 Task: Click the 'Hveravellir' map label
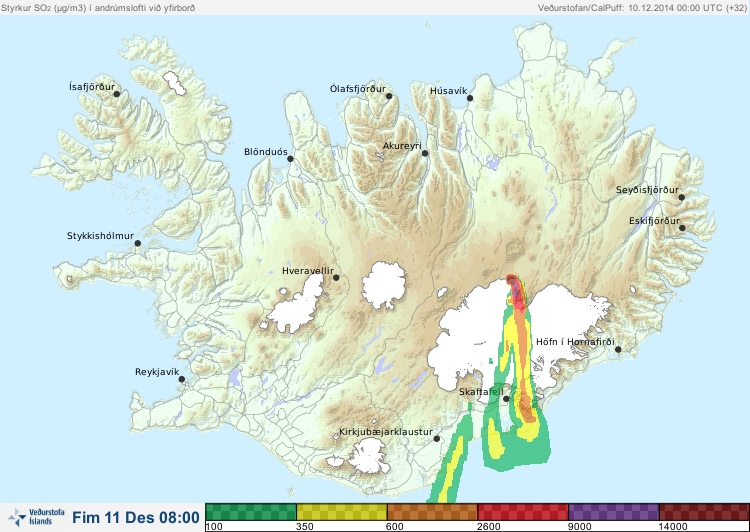(x=308, y=271)
